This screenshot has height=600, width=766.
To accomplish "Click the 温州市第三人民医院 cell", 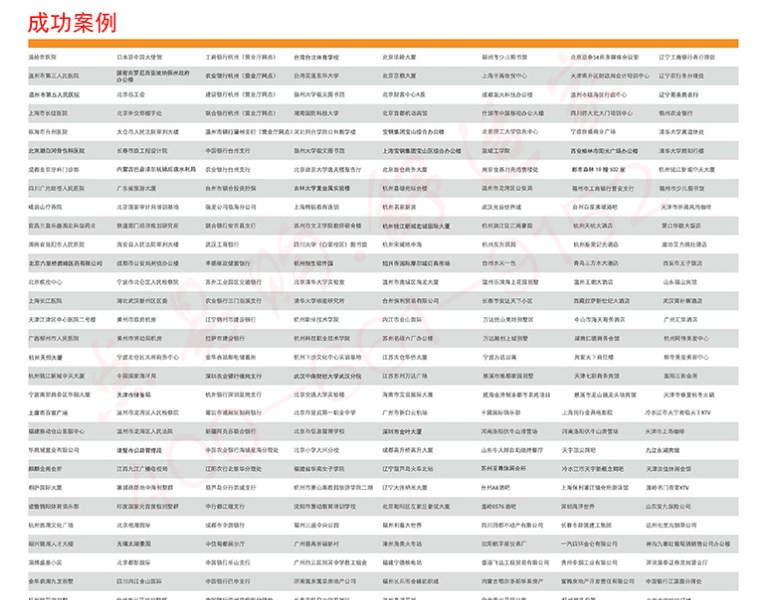I will point(53,76).
